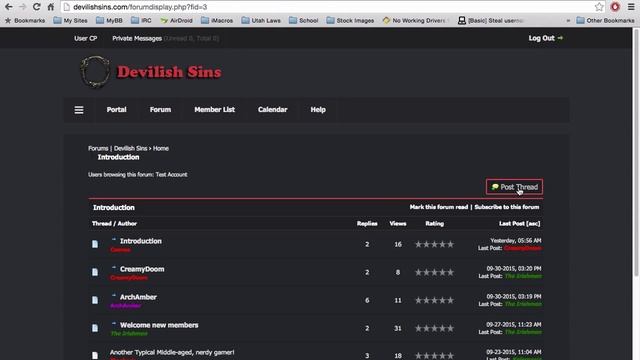640x360 pixels.
Task: Open the browser home icon
Action: click(x=51, y=7)
